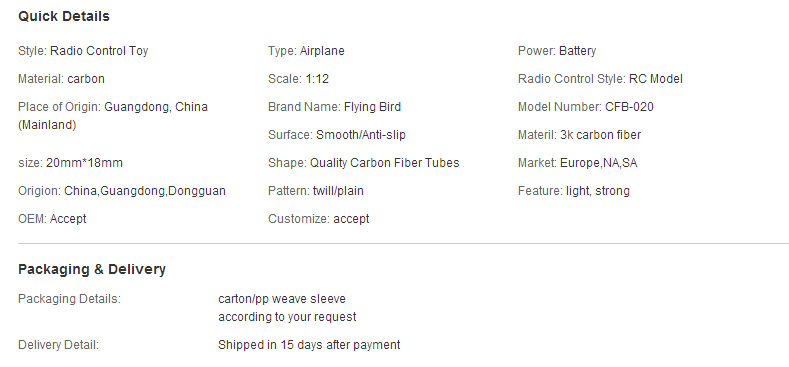Click Radio Control Style: RC Model
Screen dimensions: 789x367
click(600, 79)
